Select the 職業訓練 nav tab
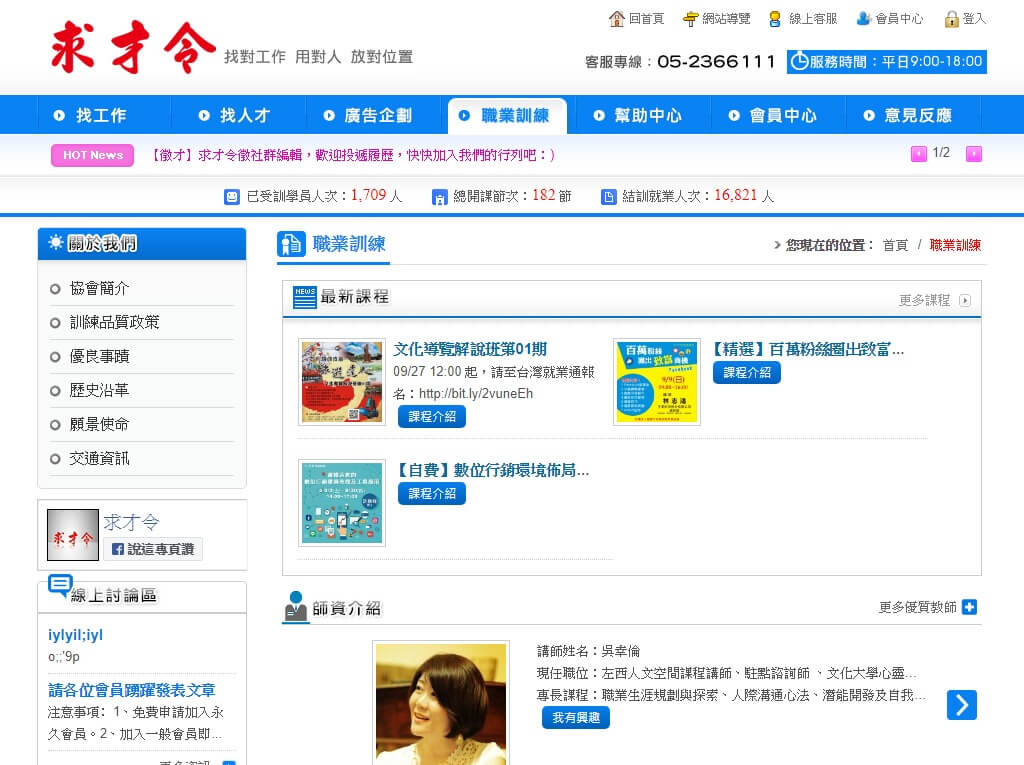Image resolution: width=1024 pixels, height=765 pixels. coord(507,115)
